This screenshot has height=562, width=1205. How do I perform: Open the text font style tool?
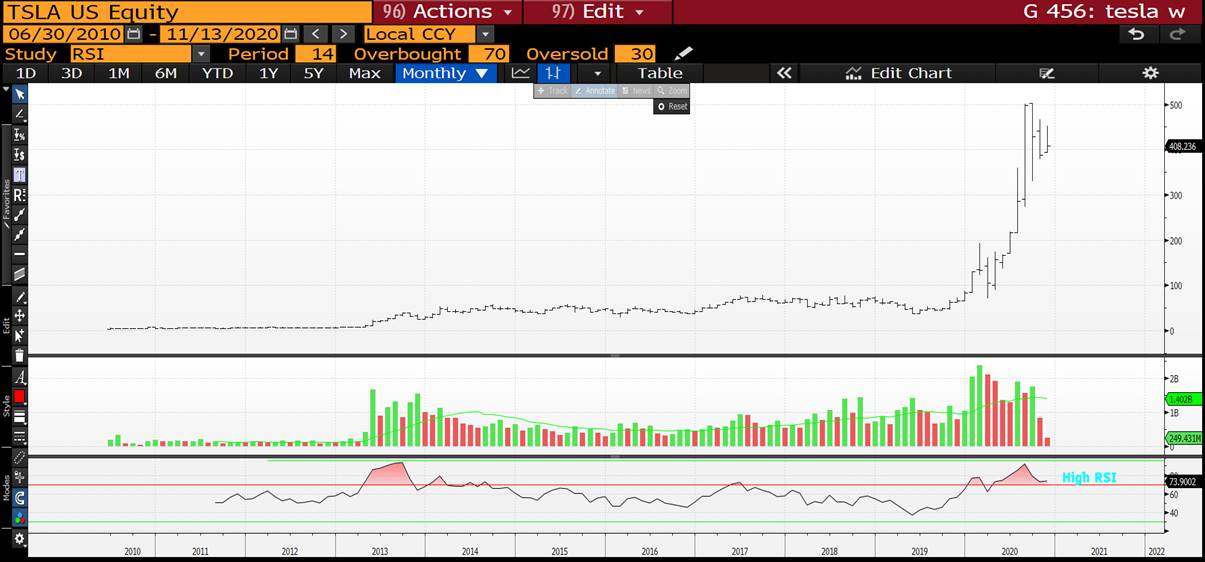[19, 377]
